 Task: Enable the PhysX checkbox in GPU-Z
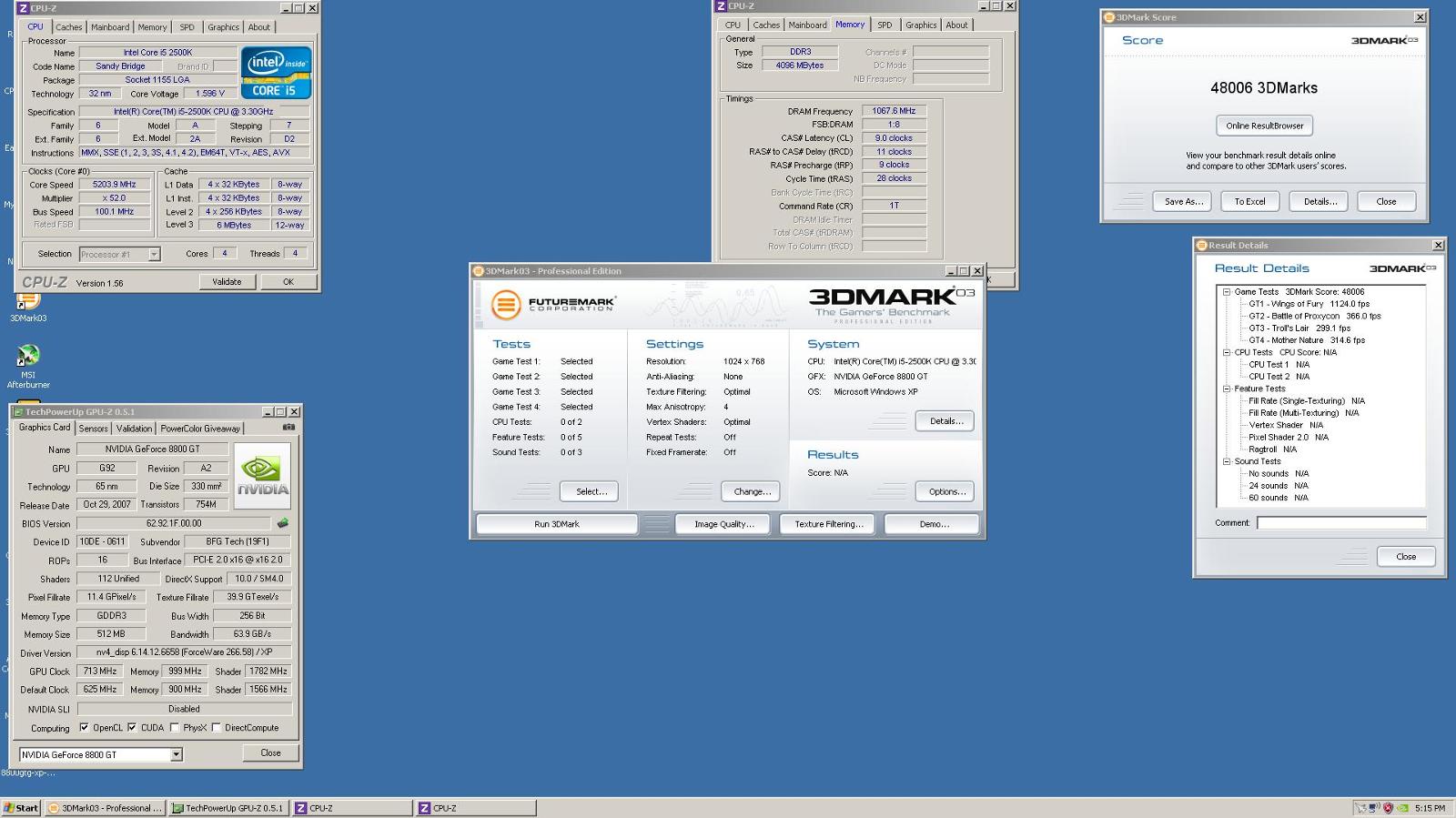tap(174, 728)
